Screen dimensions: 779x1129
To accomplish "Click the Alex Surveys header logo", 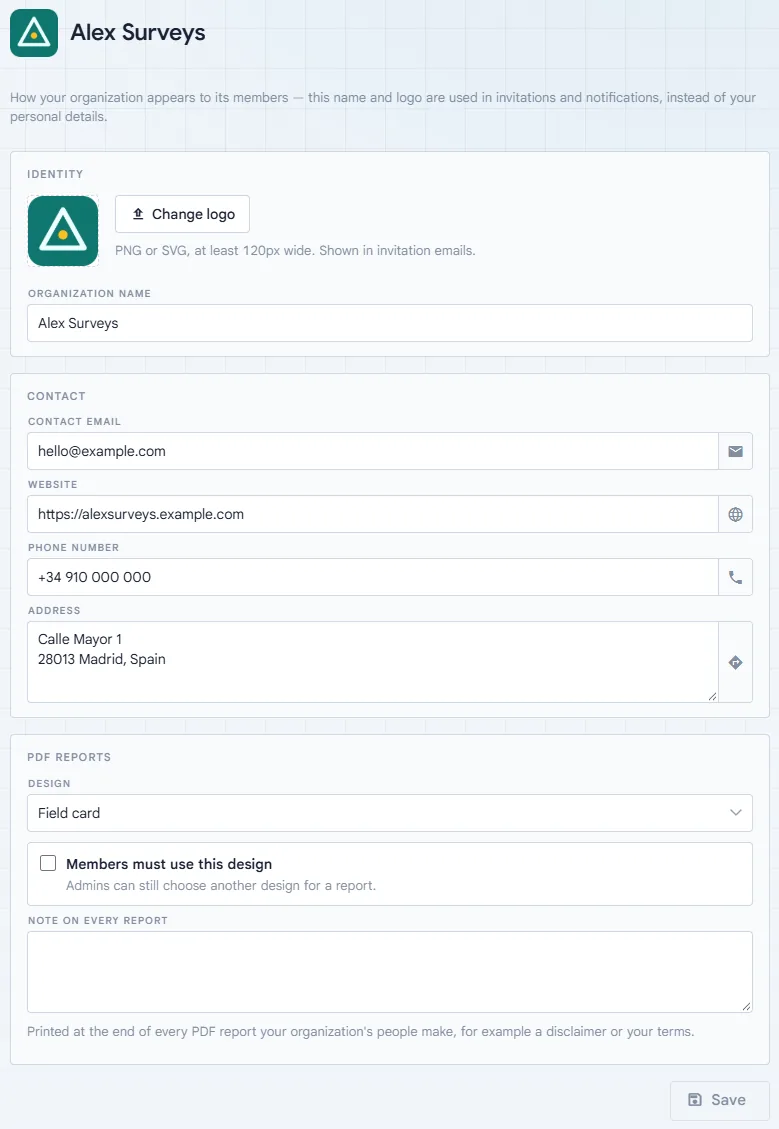I will coord(34,33).
